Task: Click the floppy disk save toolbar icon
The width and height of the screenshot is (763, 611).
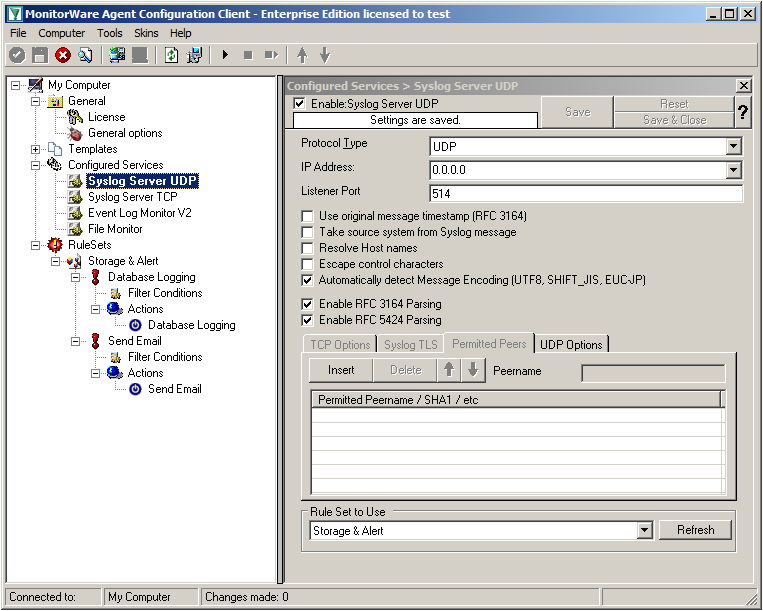Action: (x=40, y=55)
